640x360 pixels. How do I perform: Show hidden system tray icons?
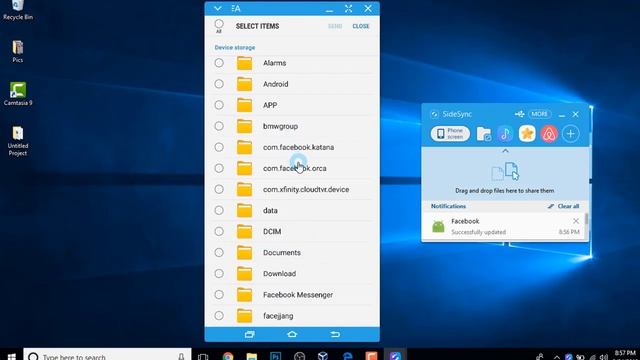click(x=556, y=357)
